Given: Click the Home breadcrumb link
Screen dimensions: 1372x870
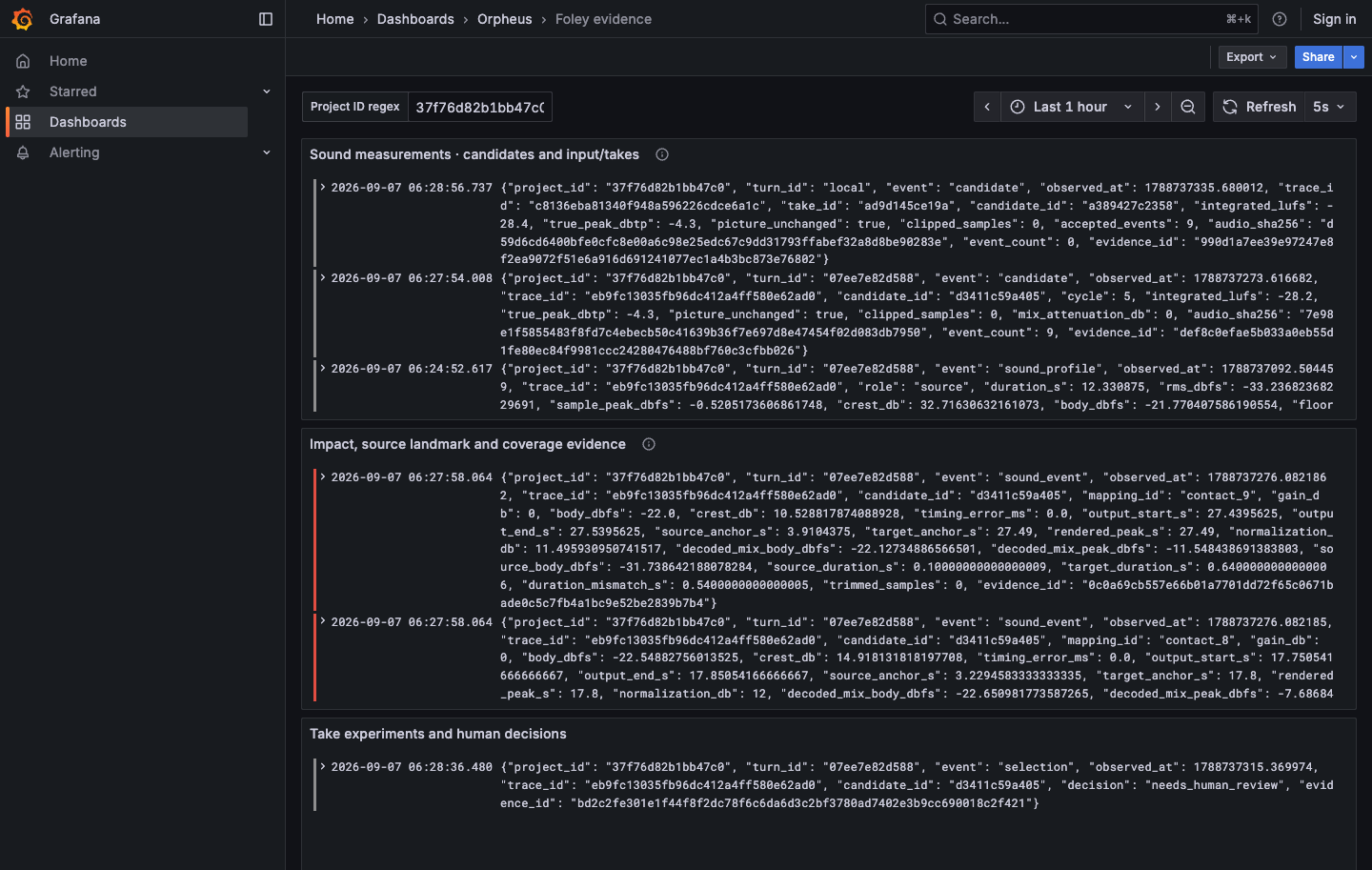Looking at the screenshot, I should pyautogui.click(x=335, y=19).
